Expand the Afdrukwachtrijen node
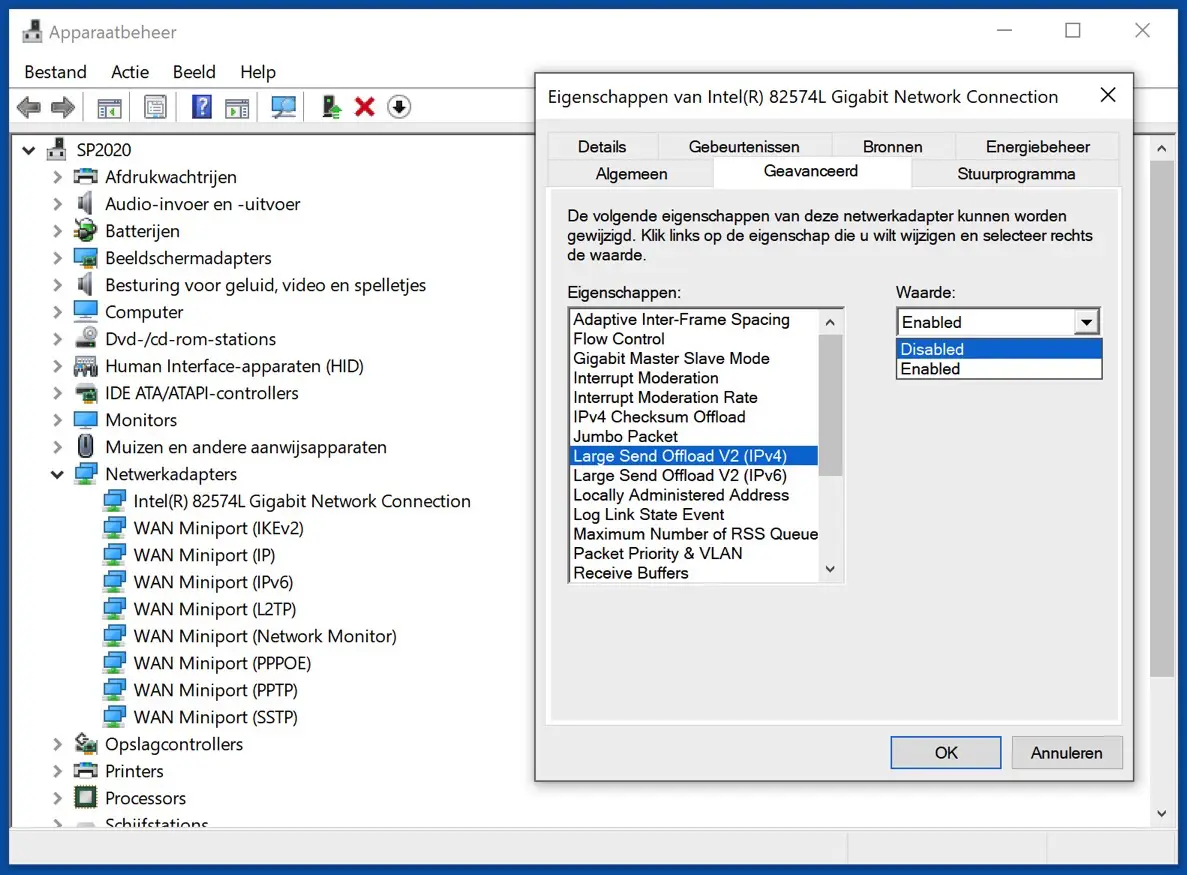The height and width of the screenshot is (875, 1187). [58, 177]
